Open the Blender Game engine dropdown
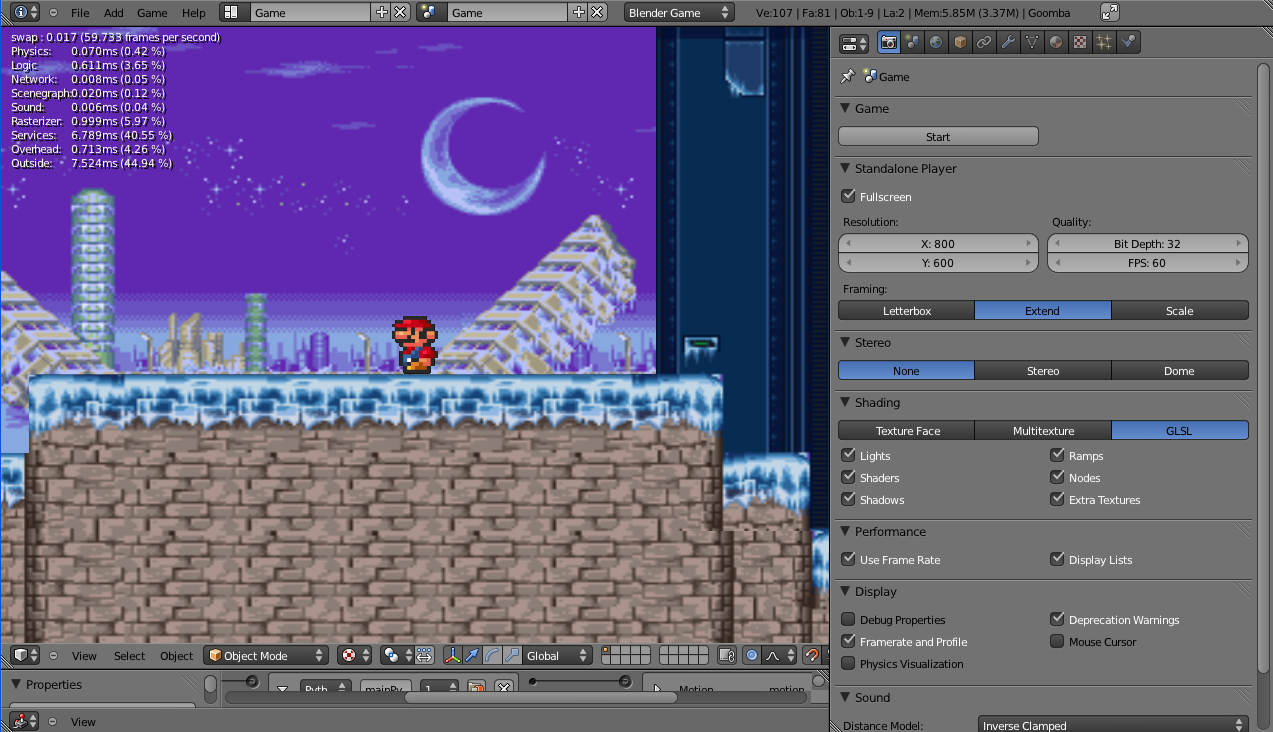This screenshot has width=1273, height=732. [x=679, y=12]
